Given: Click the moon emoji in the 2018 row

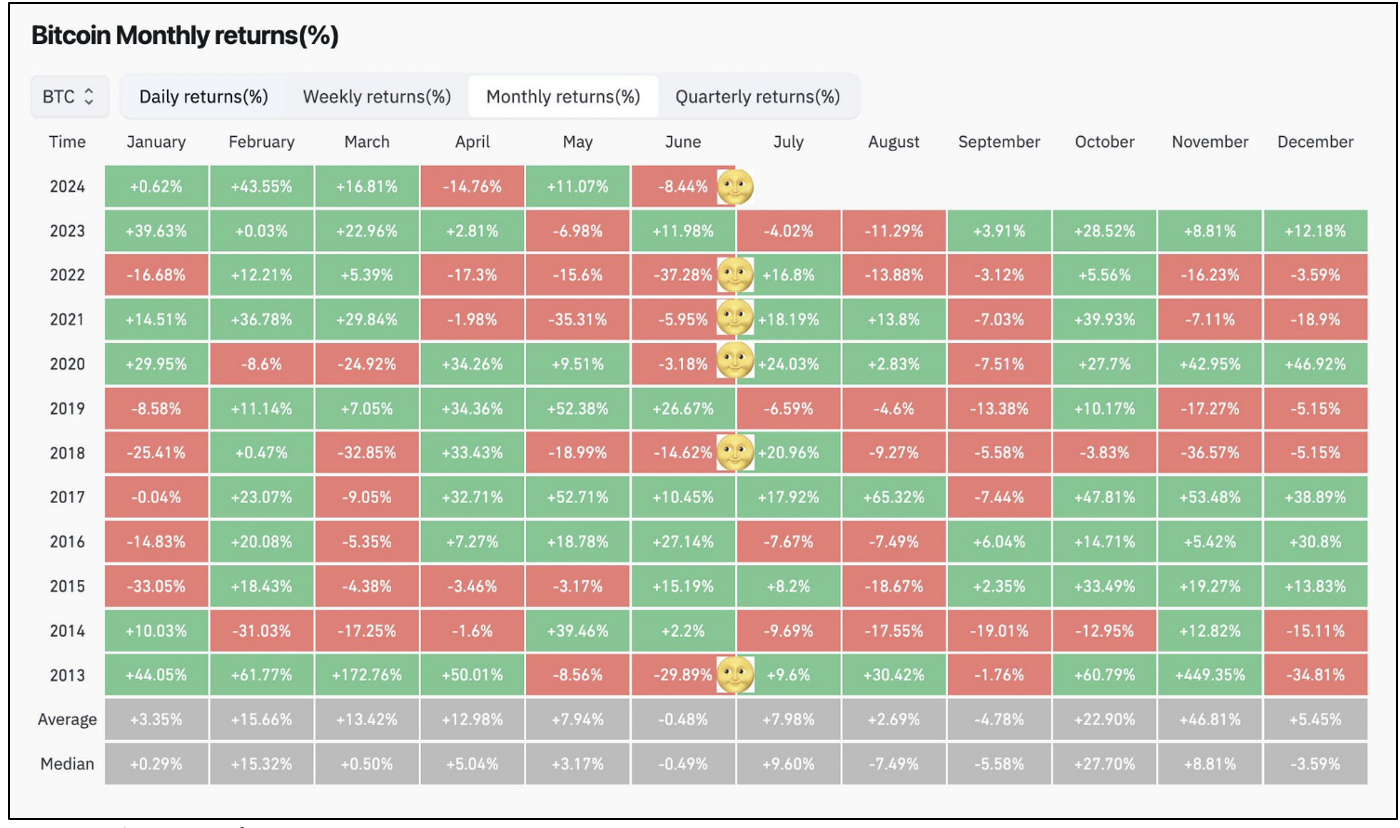Looking at the screenshot, I should (735, 453).
